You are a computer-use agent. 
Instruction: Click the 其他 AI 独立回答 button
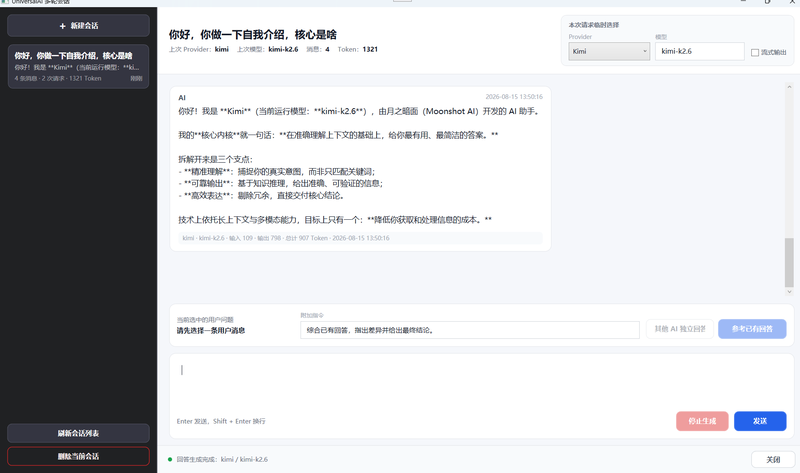(x=680, y=329)
